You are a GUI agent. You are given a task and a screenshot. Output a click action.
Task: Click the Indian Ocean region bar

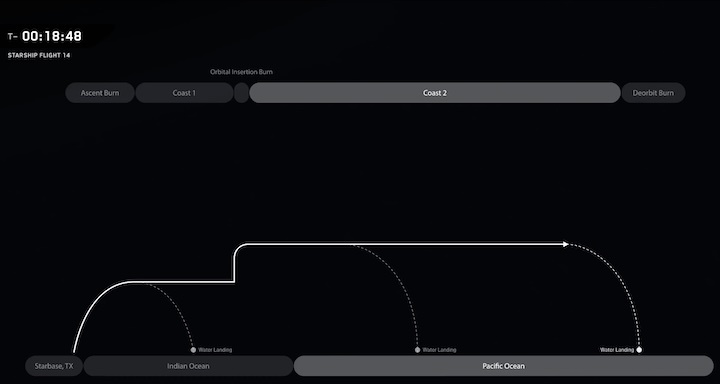click(x=188, y=366)
